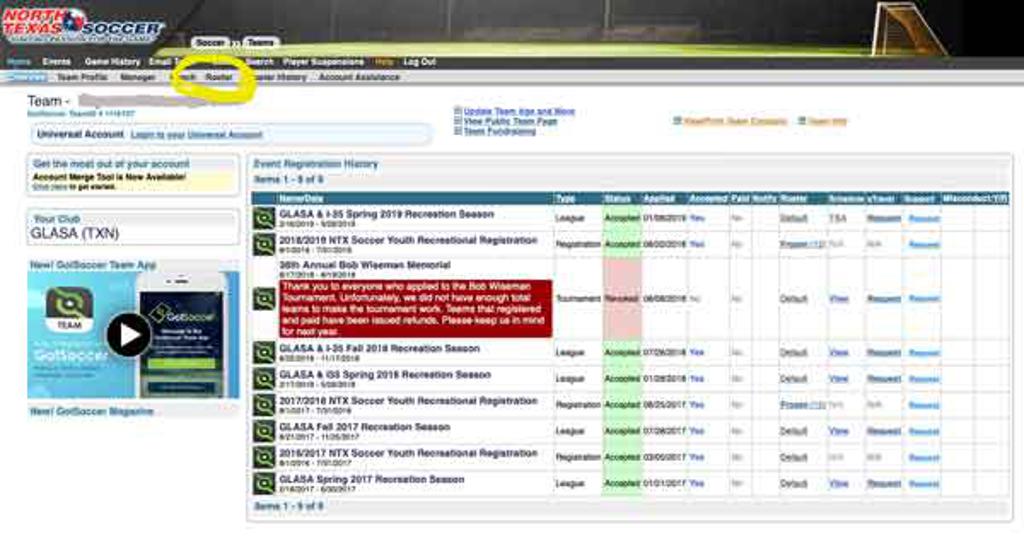Open the Roster tab
The width and height of the screenshot is (1024, 551).
219,77
